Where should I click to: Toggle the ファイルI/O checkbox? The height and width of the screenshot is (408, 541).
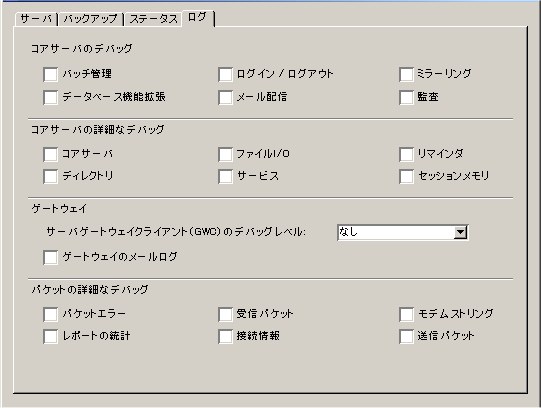[x=225, y=154]
